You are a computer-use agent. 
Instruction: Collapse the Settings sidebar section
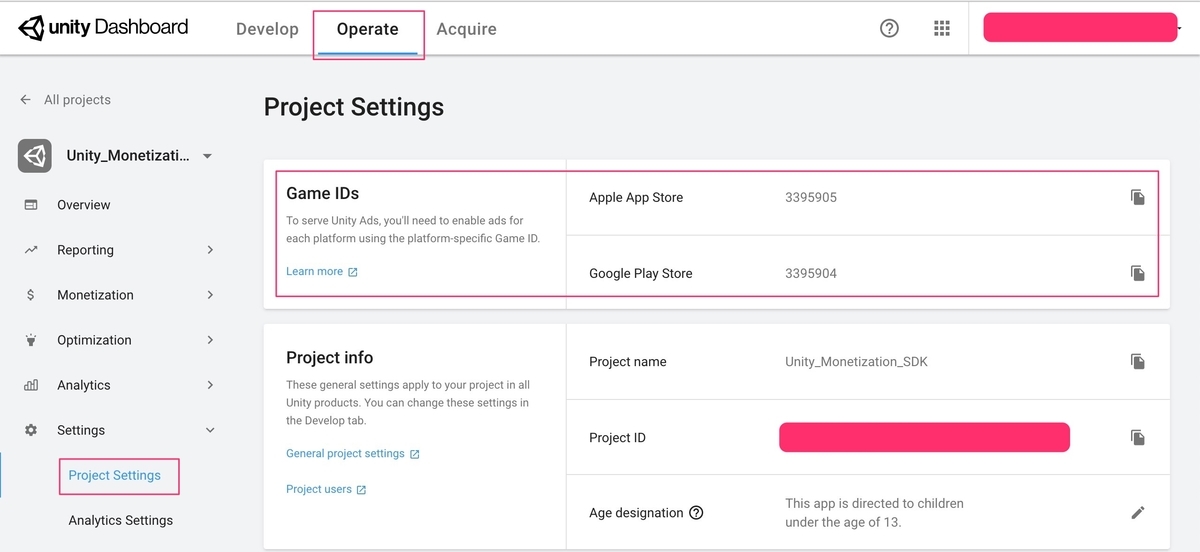(210, 430)
